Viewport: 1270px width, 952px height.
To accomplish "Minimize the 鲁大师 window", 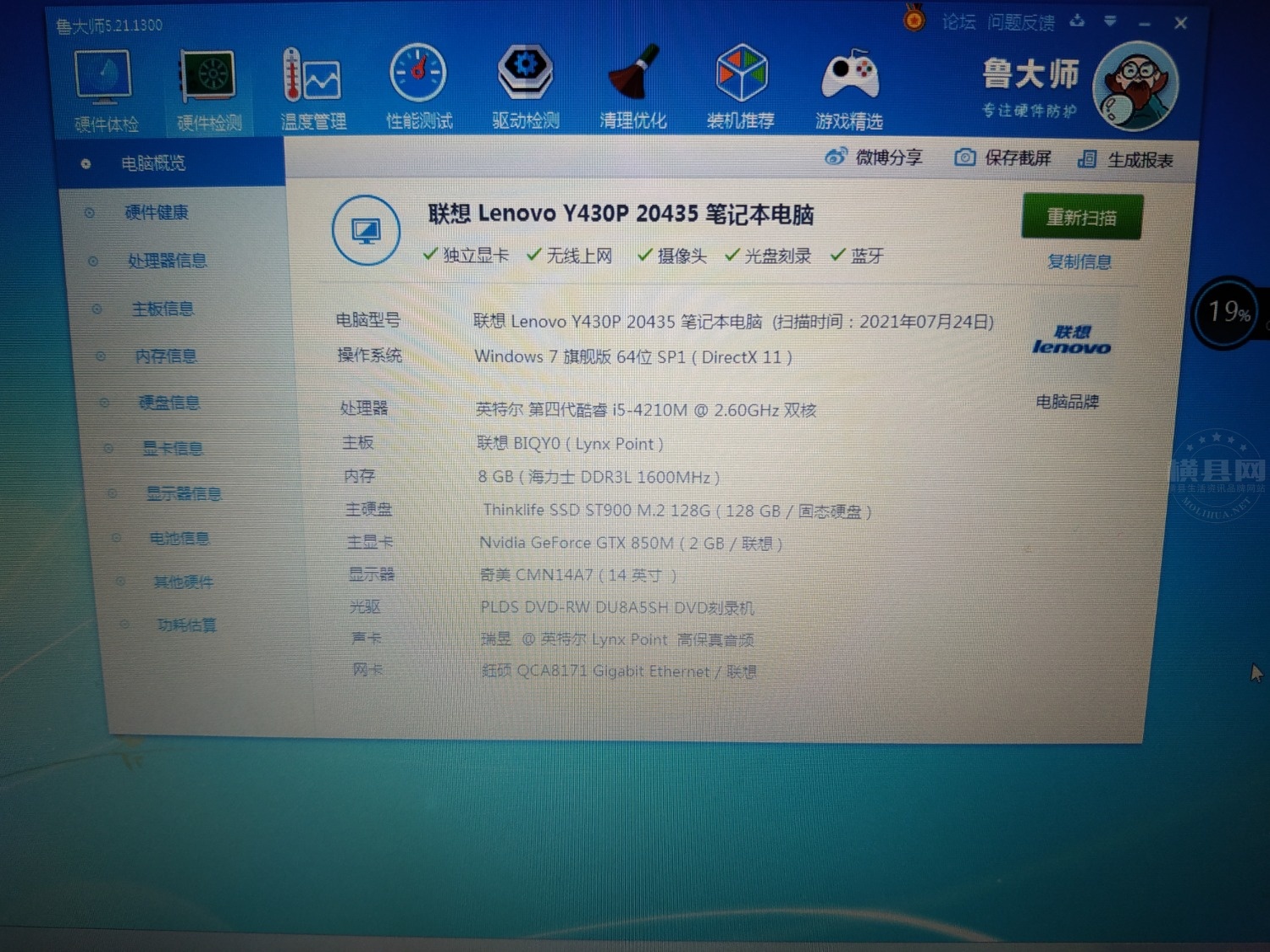I will coord(1145,24).
